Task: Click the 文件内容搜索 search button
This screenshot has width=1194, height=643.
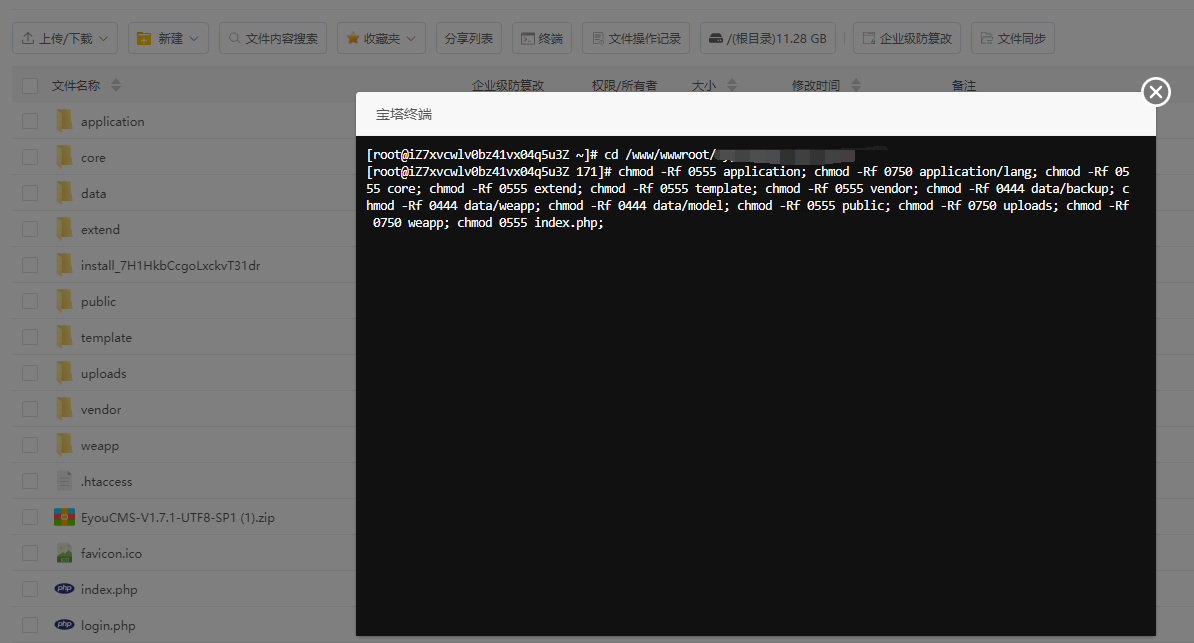Action: pos(272,39)
